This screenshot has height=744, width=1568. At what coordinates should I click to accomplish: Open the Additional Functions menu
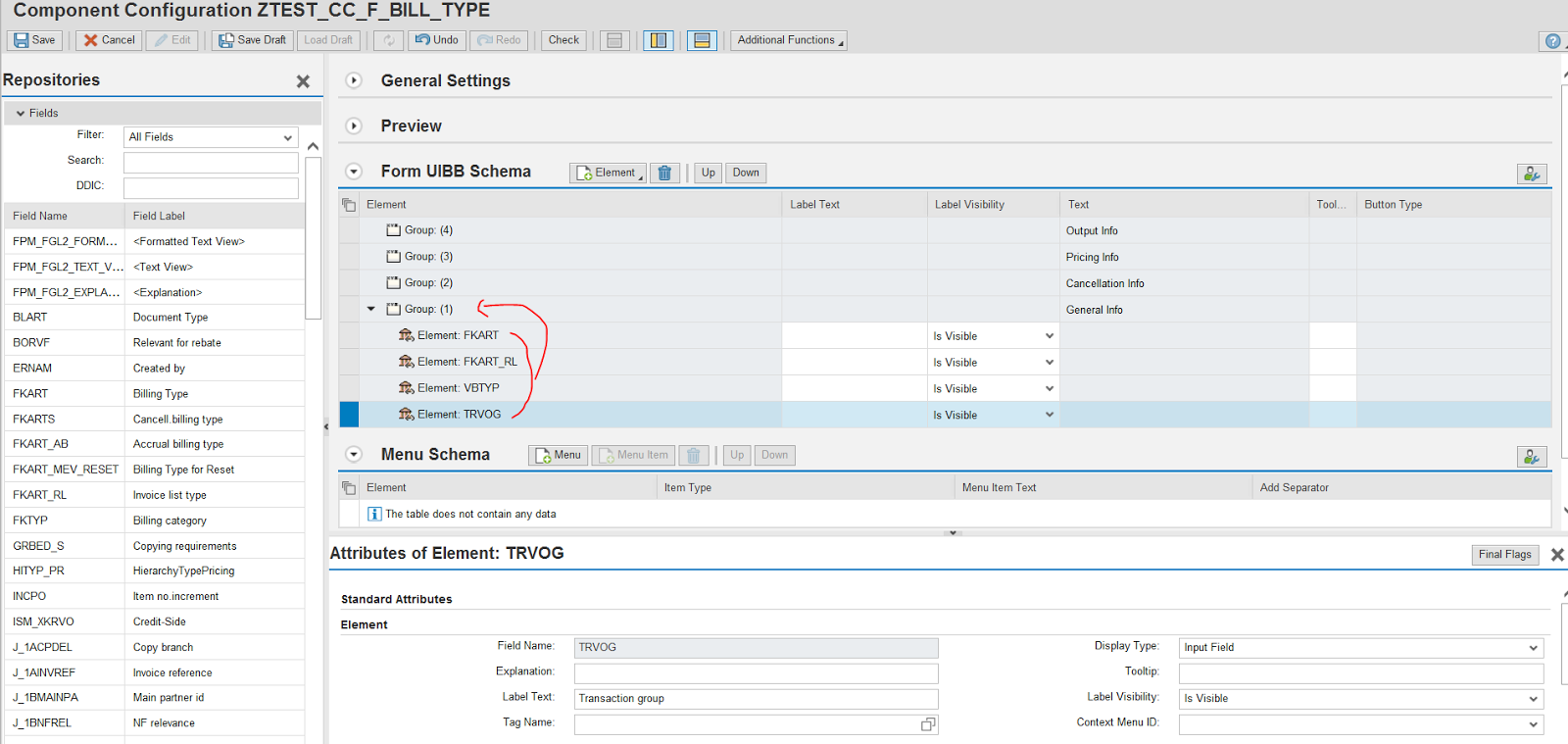[788, 40]
